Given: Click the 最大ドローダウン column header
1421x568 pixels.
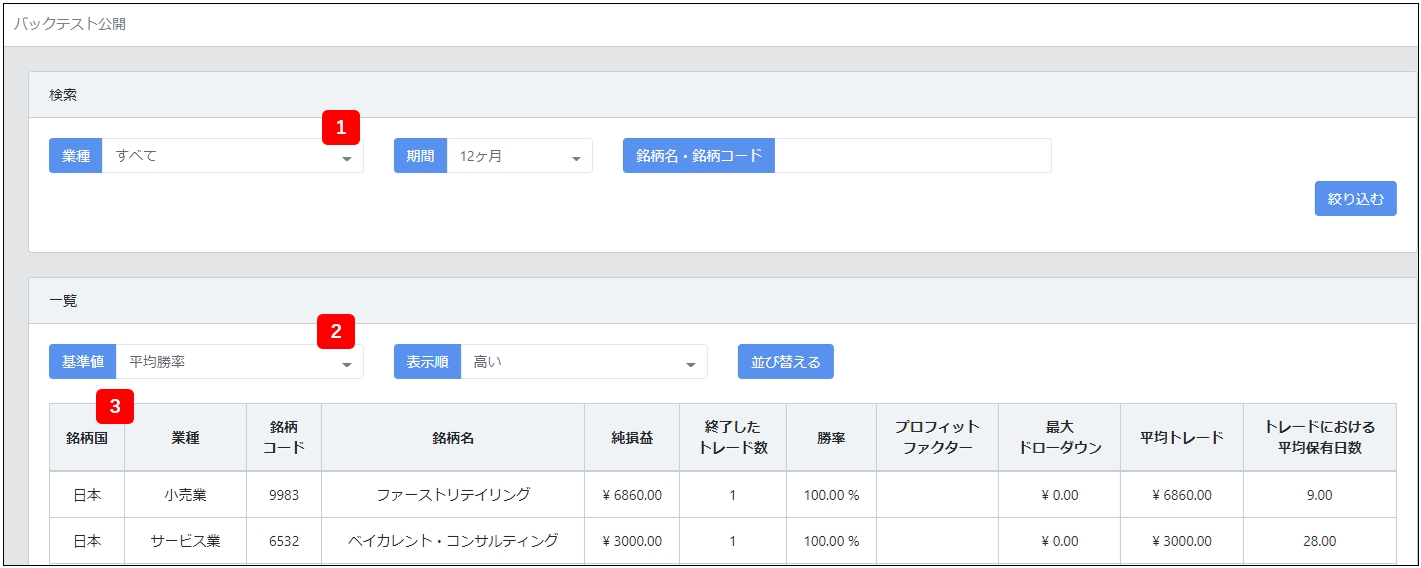Looking at the screenshot, I should pos(1059,438).
